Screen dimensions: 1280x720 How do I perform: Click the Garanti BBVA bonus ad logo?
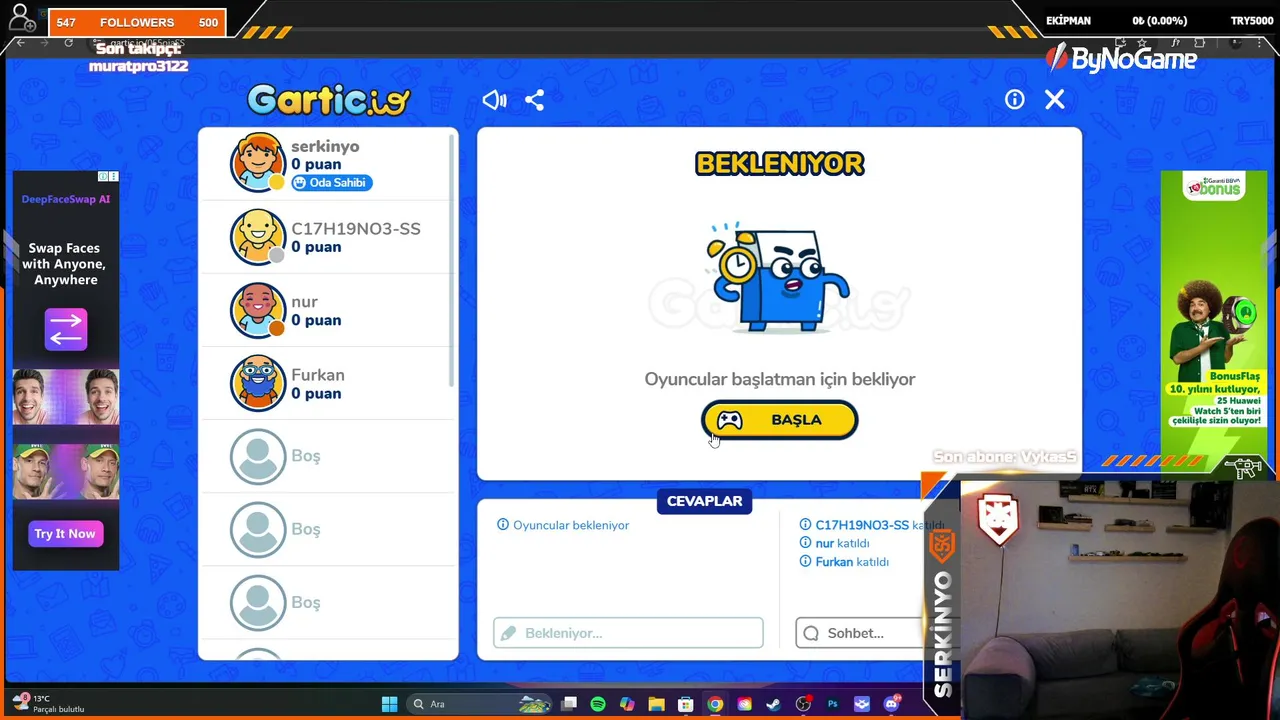[1213, 186]
